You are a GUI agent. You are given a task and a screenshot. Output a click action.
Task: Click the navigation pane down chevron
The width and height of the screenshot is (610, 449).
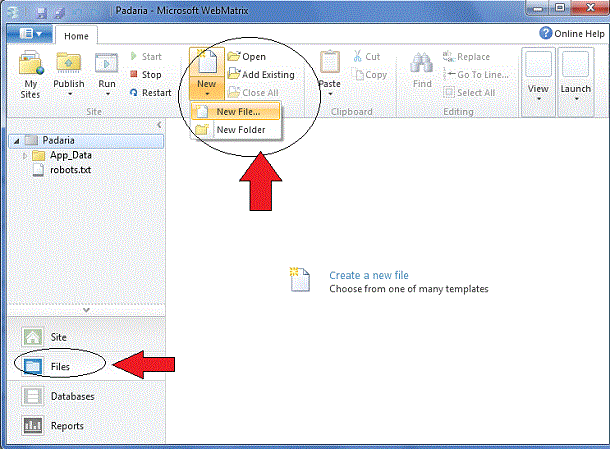[x=86, y=310]
